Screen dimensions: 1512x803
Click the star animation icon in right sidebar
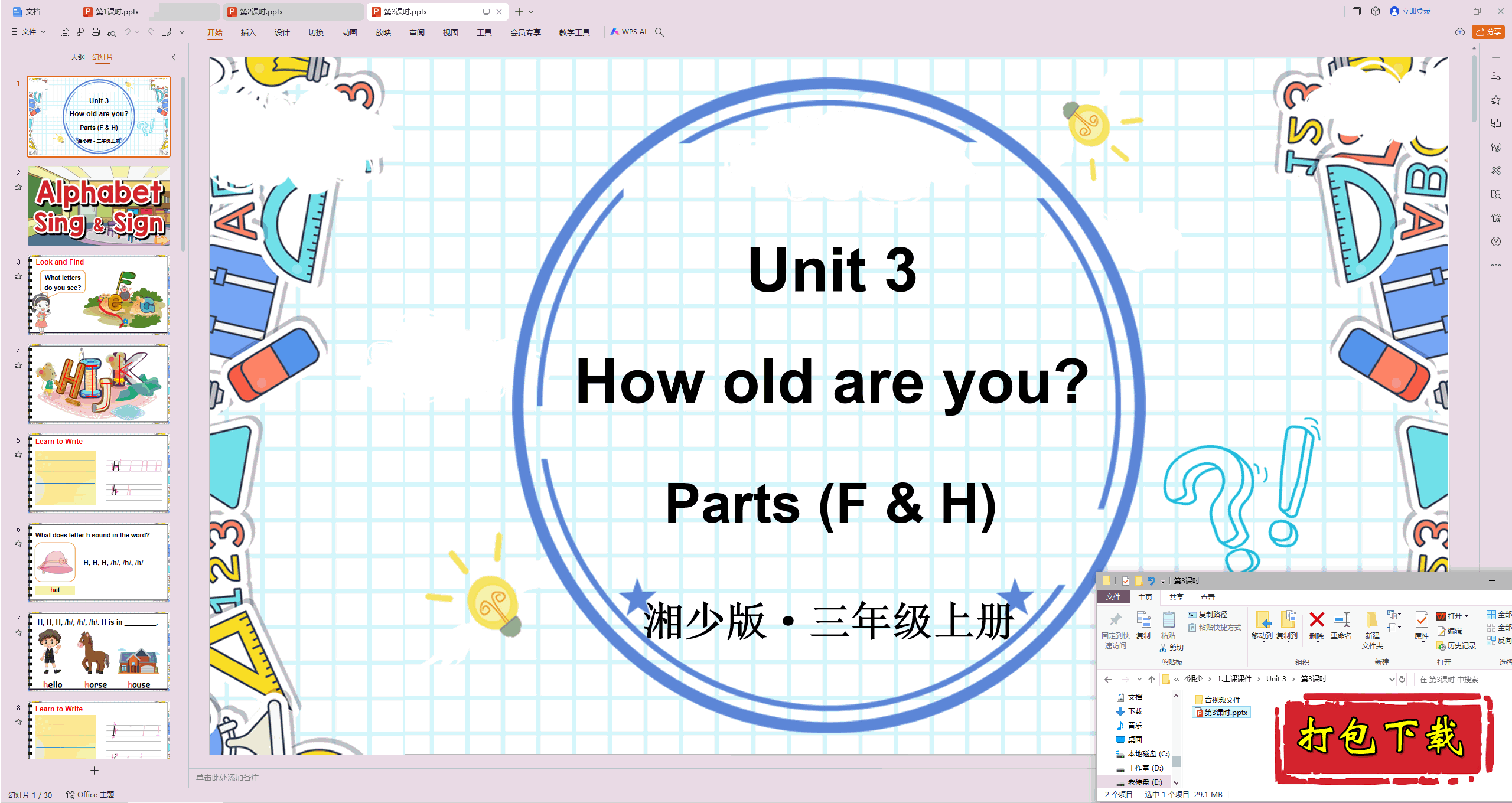pyautogui.click(x=1496, y=100)
